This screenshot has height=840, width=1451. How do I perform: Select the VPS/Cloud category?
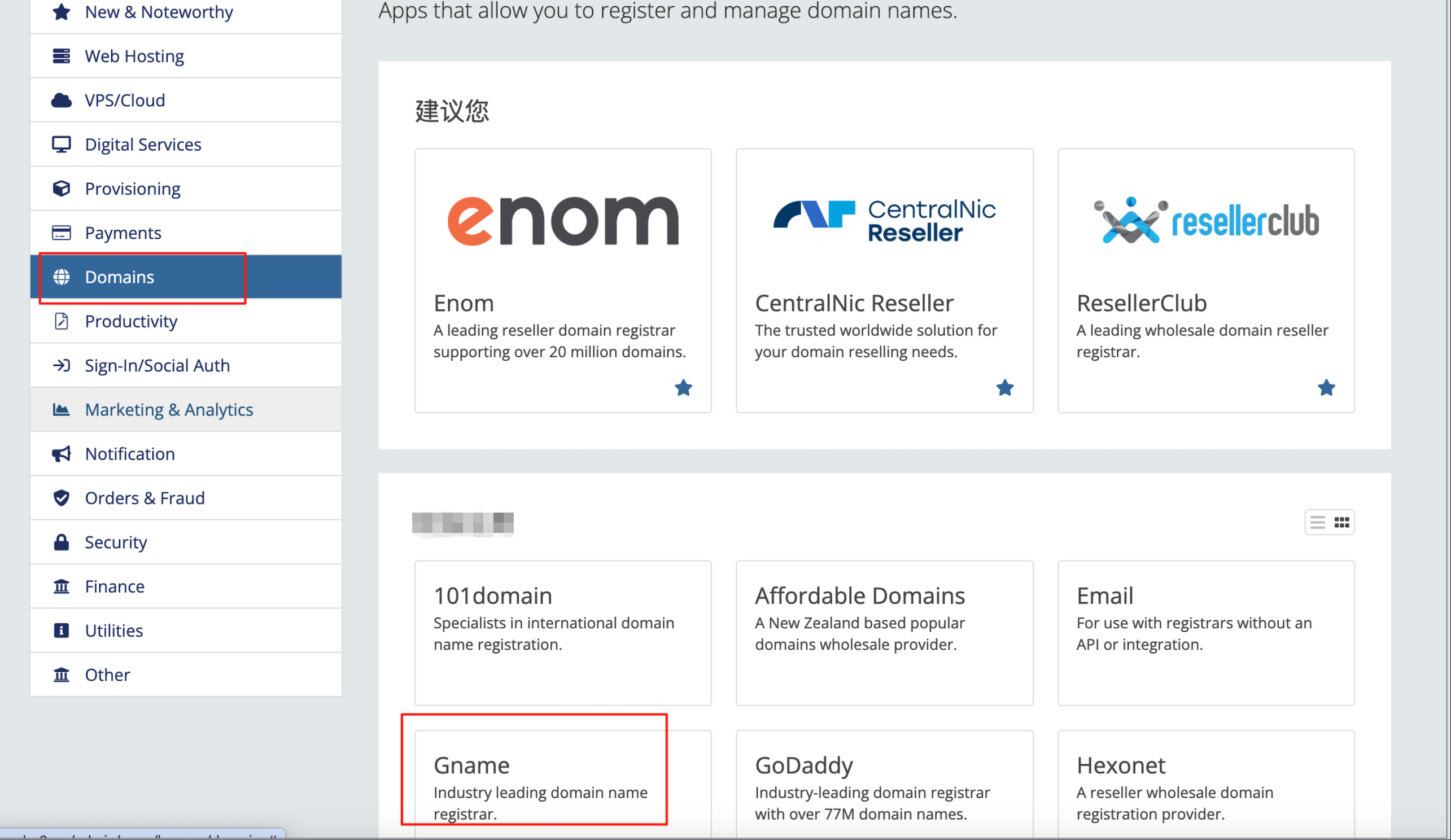click(x=186, y=100)
